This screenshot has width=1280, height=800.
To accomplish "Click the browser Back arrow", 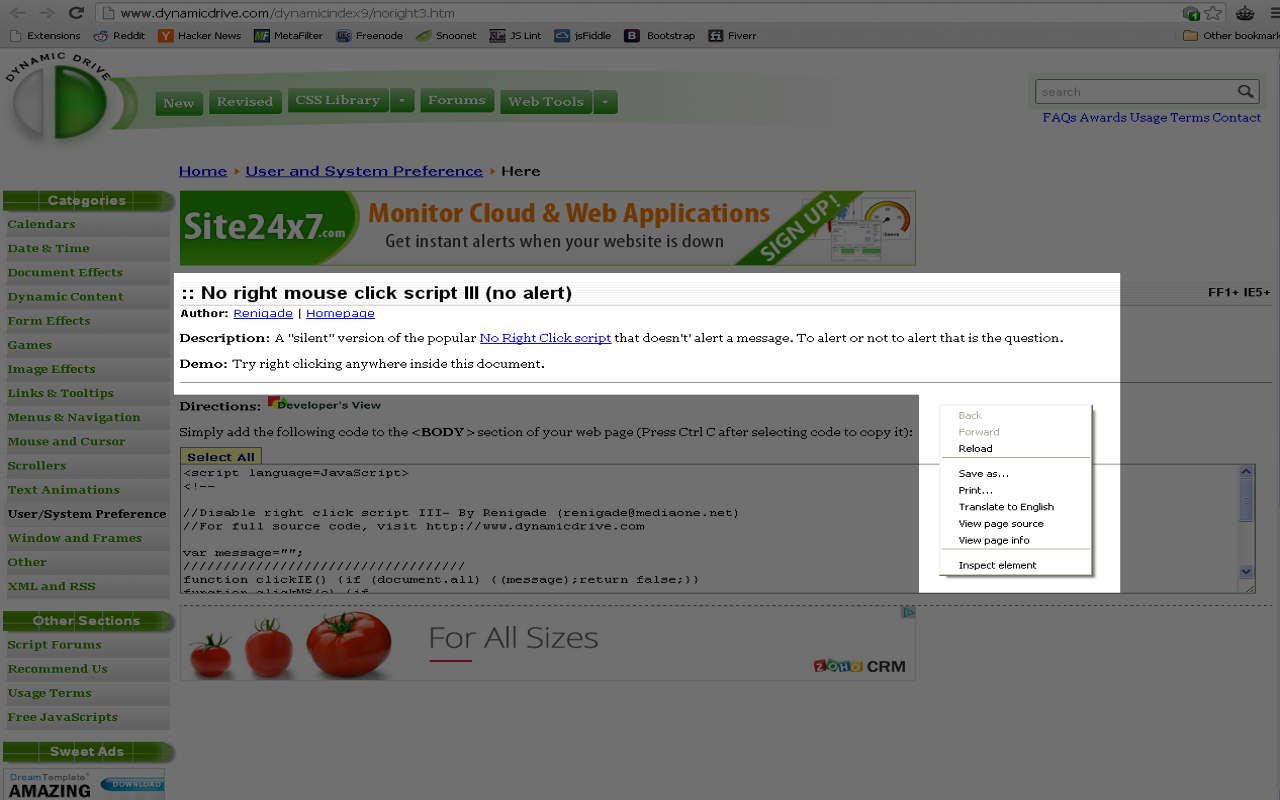I will 18,13.
